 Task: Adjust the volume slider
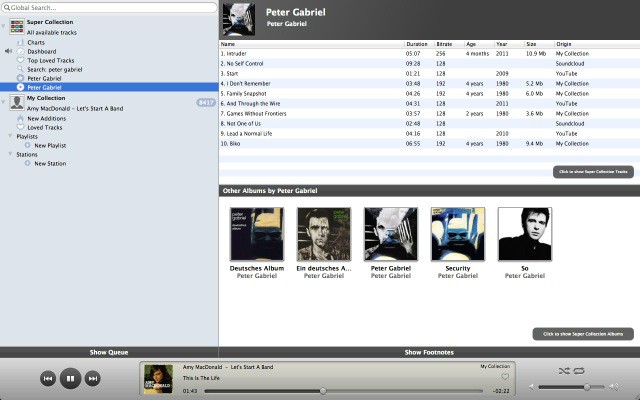[585, 386]
